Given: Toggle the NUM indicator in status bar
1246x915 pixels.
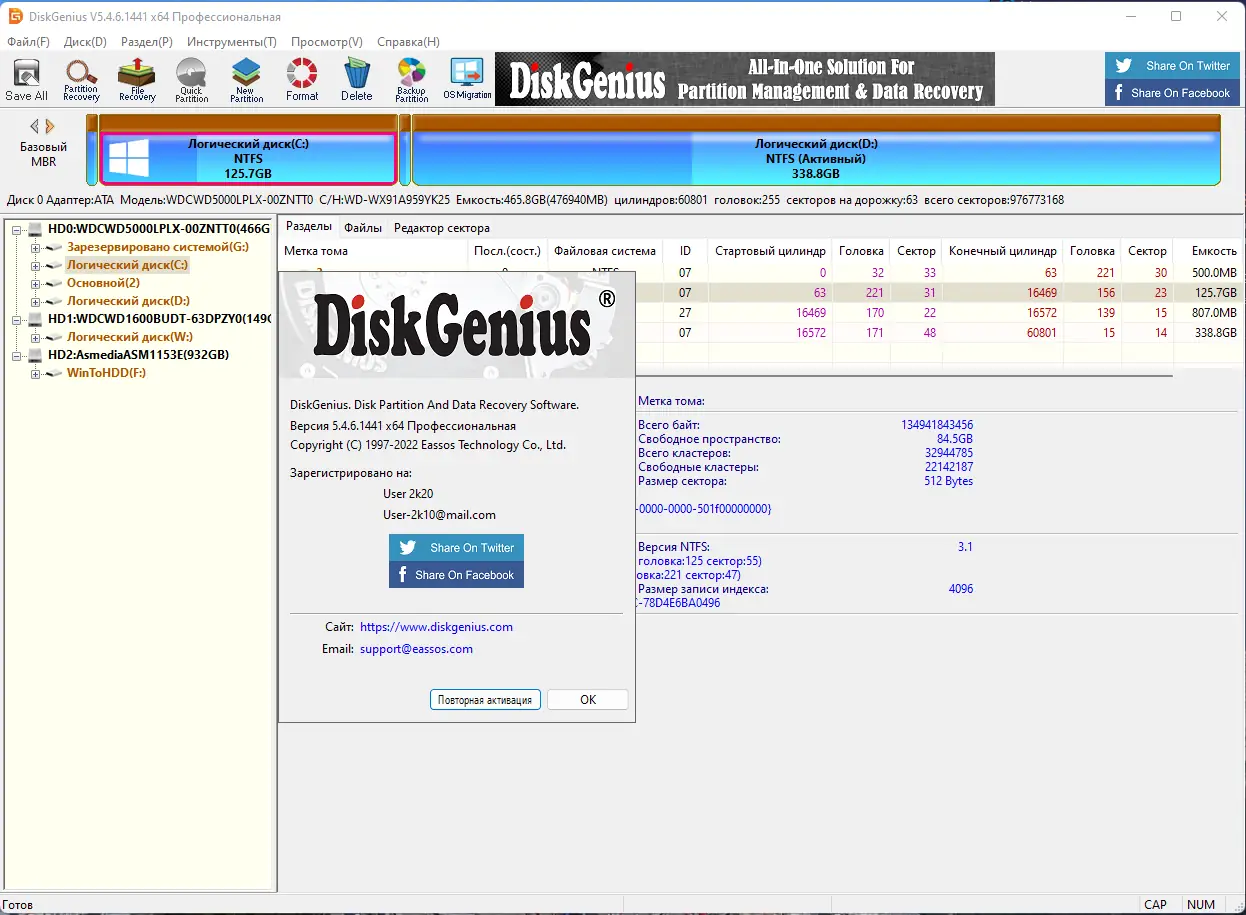Looking at the screenshot, I should click(1201, 904).
